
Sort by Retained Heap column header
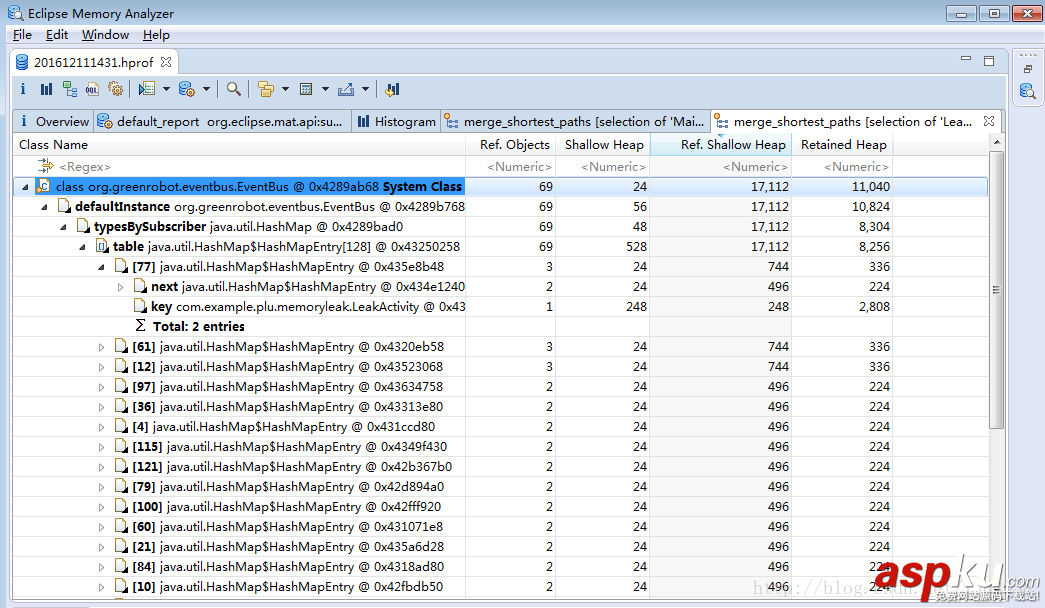coord(842,145)
